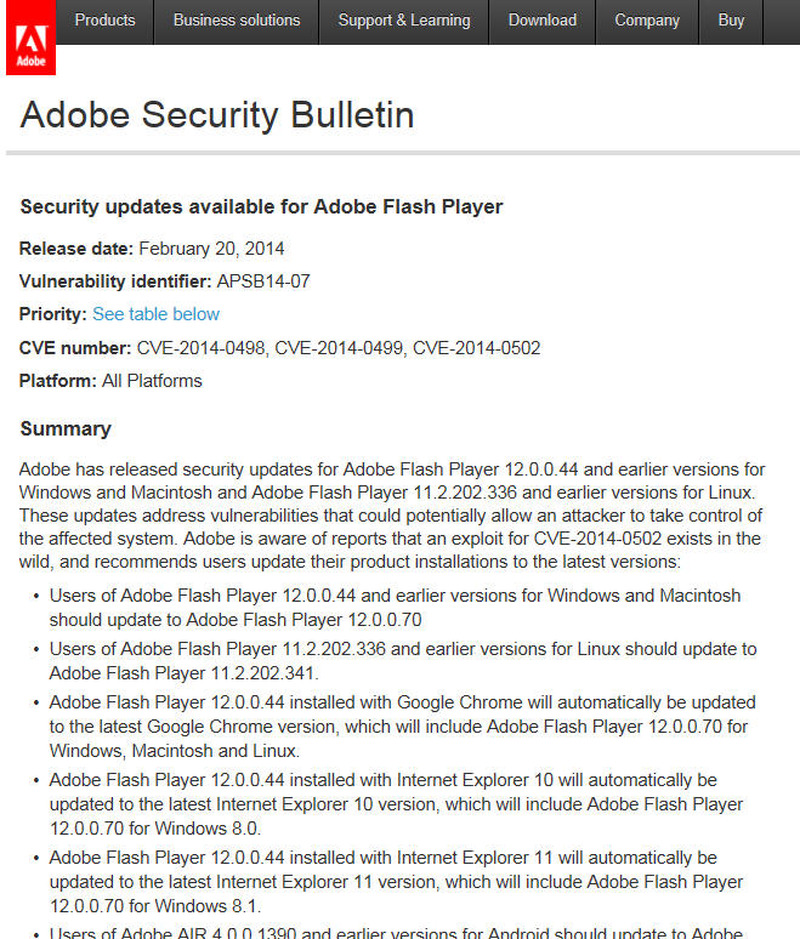Screen dimensions: 800x939
Task: Click the 'Security updates available' subheading
Action: click(261, 207)
